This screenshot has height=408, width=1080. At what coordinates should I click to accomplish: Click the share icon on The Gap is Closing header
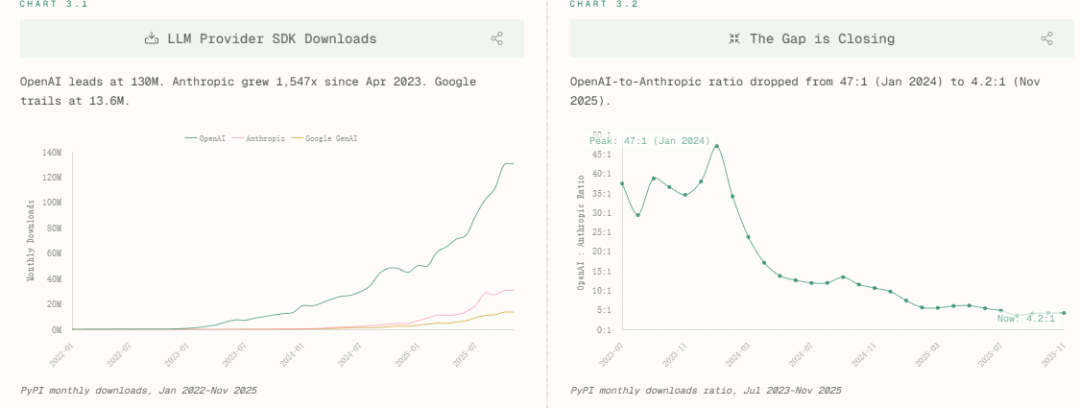point(1047,39)
